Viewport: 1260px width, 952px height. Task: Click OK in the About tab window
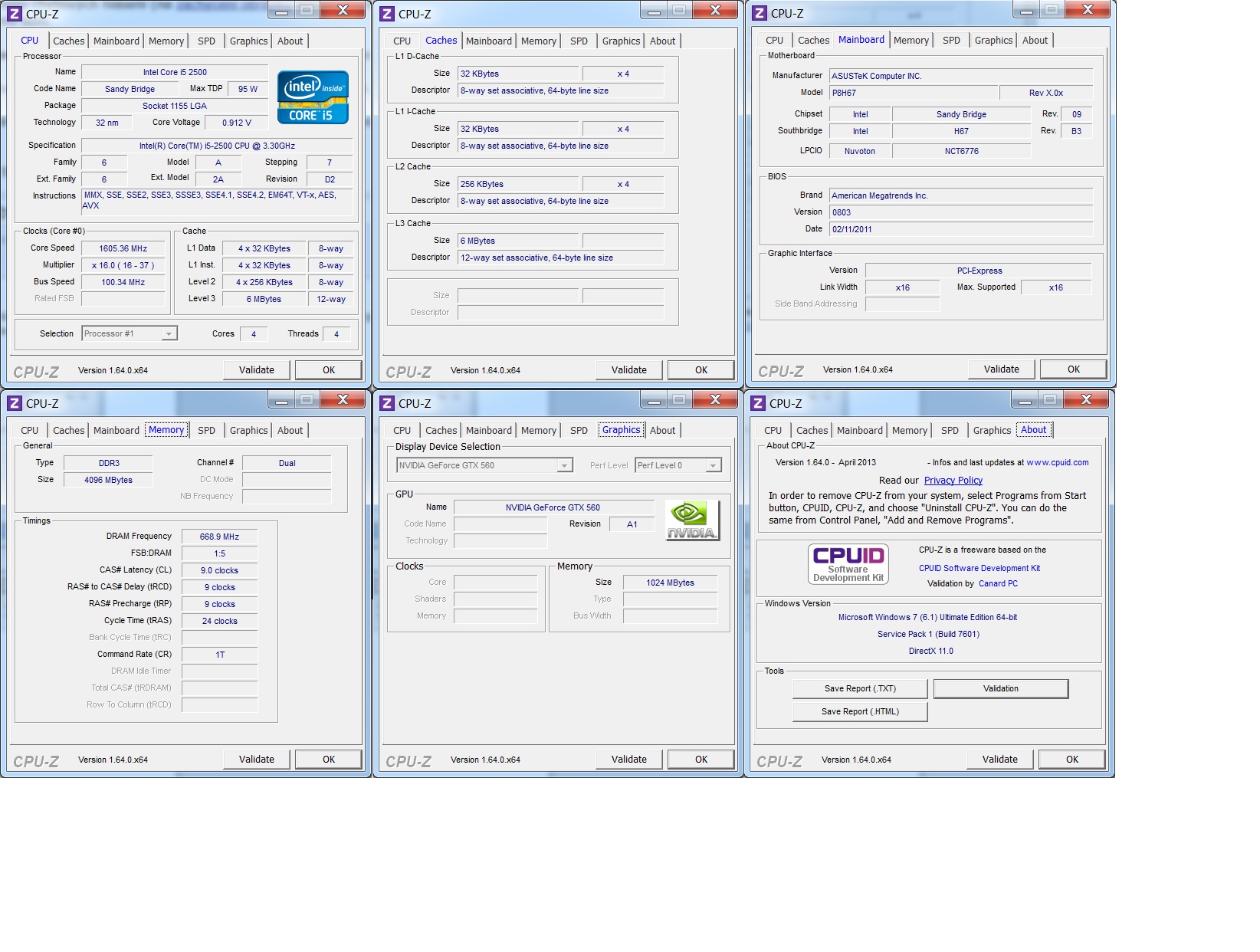1072,760
